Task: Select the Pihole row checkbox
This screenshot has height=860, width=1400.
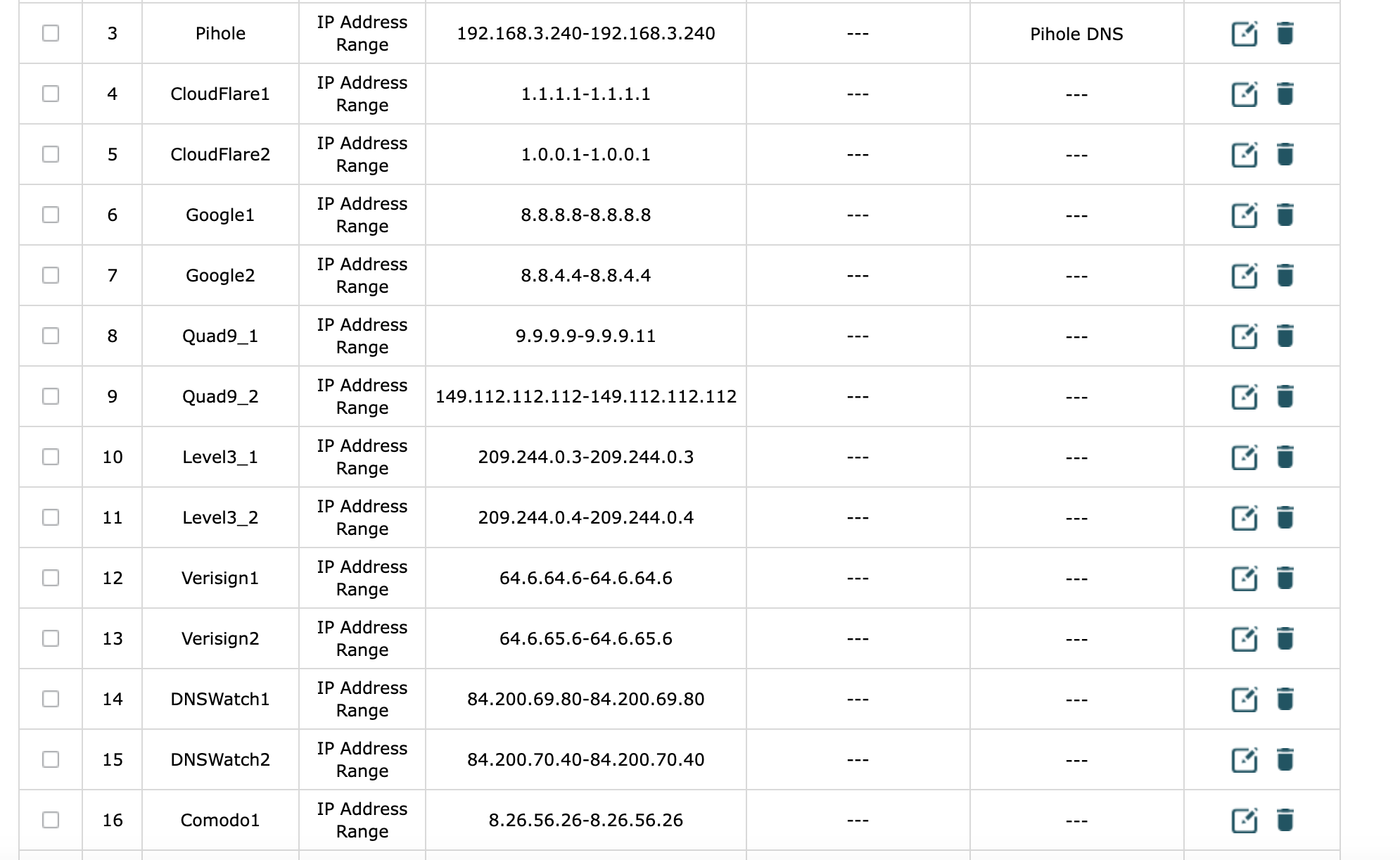Action: [x=51, y=33]
